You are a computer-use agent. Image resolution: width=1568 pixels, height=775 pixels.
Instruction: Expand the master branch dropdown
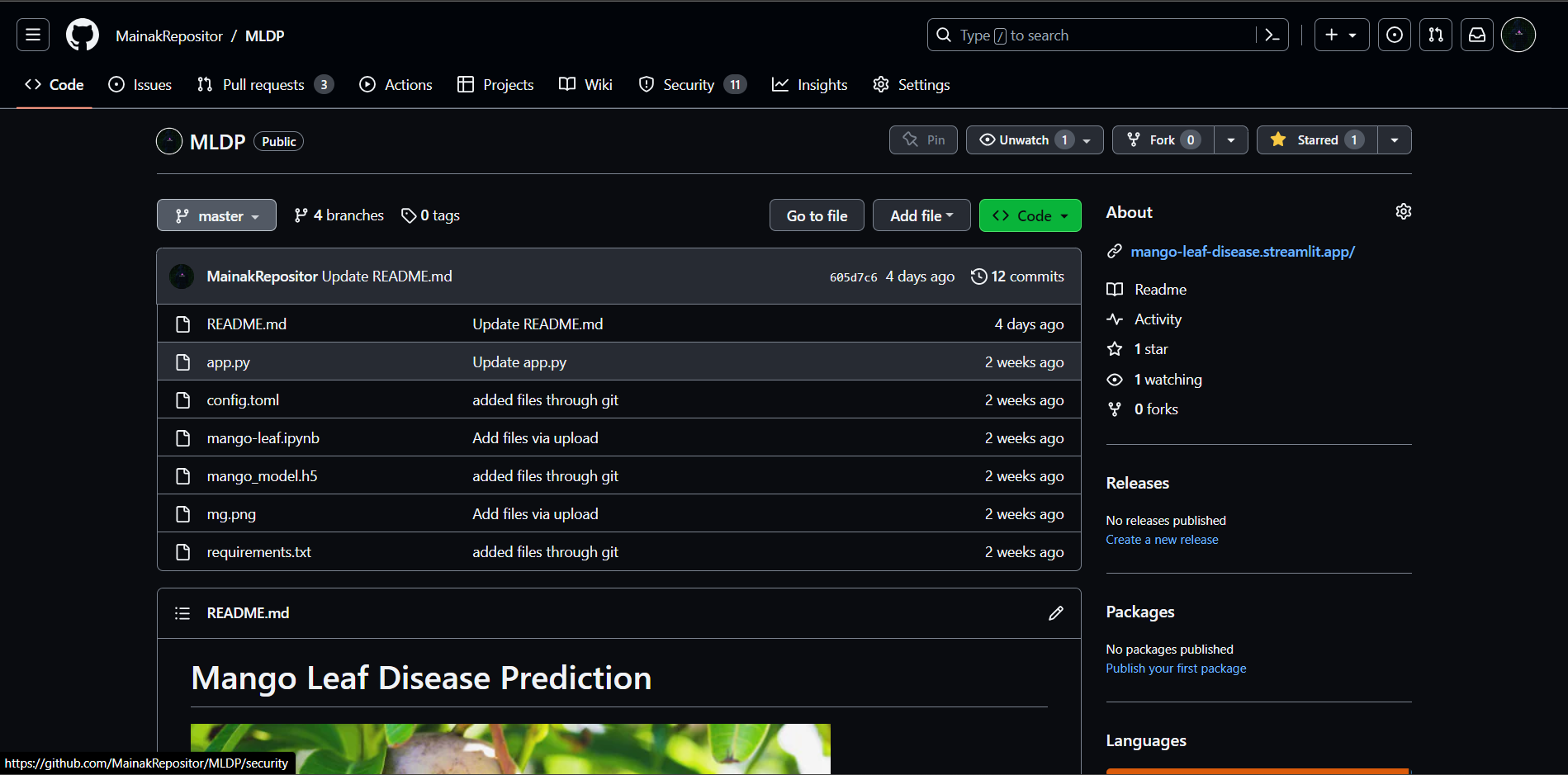(216, 216)
